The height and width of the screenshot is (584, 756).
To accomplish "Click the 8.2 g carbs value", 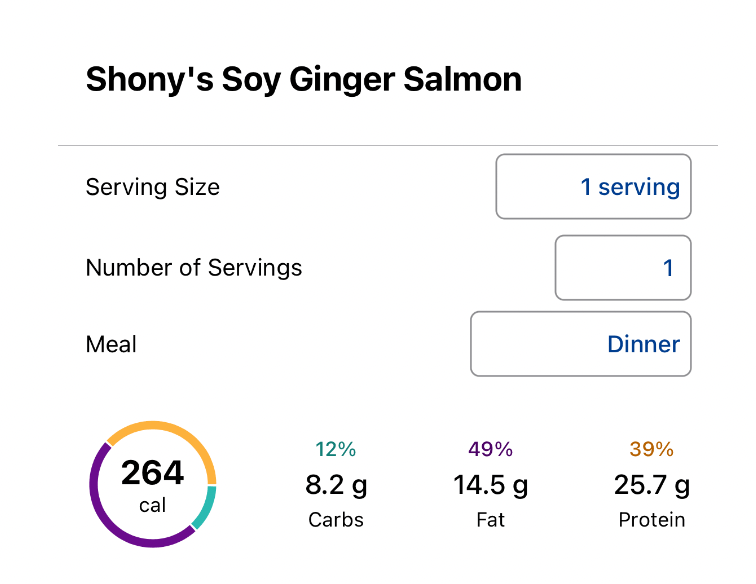I will (x=335, y=486).
